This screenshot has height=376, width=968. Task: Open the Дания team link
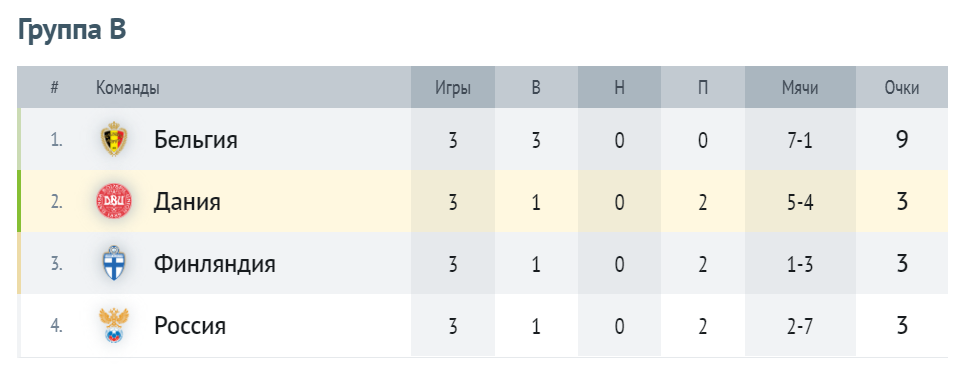point(187,201)
